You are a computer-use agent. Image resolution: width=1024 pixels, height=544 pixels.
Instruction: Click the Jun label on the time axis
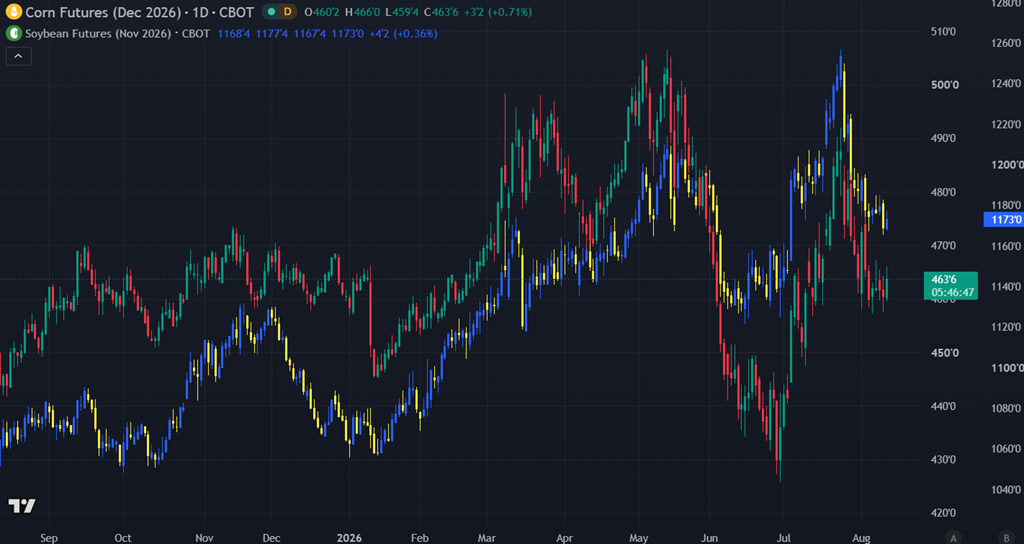point(709,538)
